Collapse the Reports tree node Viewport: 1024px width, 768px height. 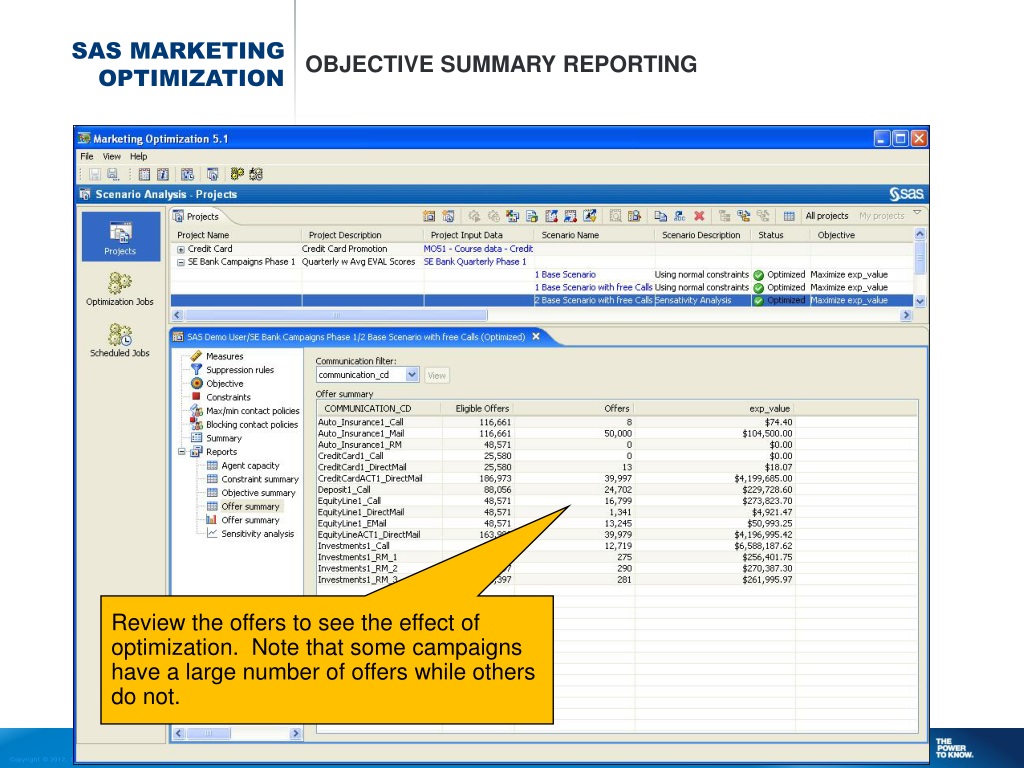183,452
